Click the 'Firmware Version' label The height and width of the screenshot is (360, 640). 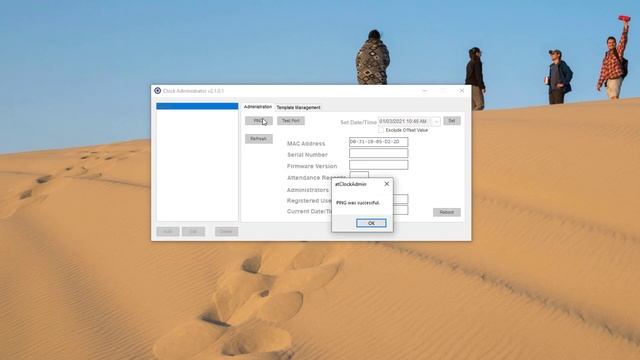click(312, 166)
